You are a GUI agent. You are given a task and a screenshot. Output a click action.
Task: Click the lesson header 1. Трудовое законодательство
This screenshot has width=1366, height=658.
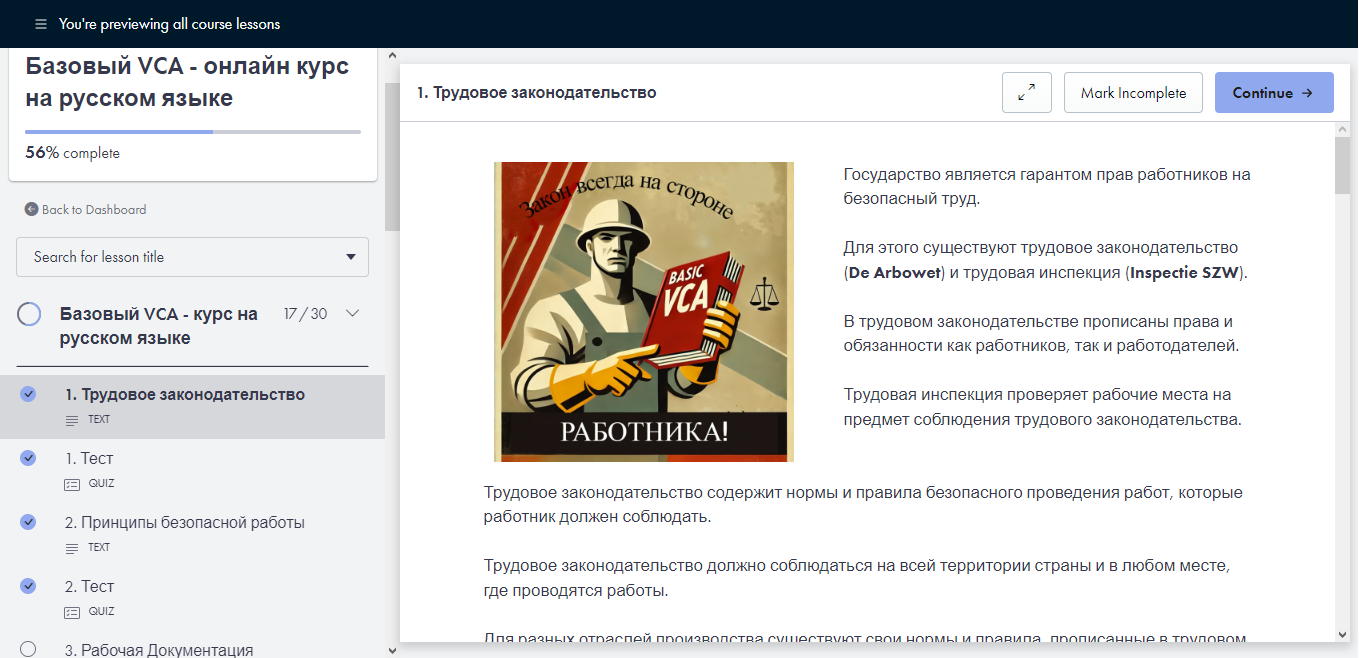click(x=537, y=93)
